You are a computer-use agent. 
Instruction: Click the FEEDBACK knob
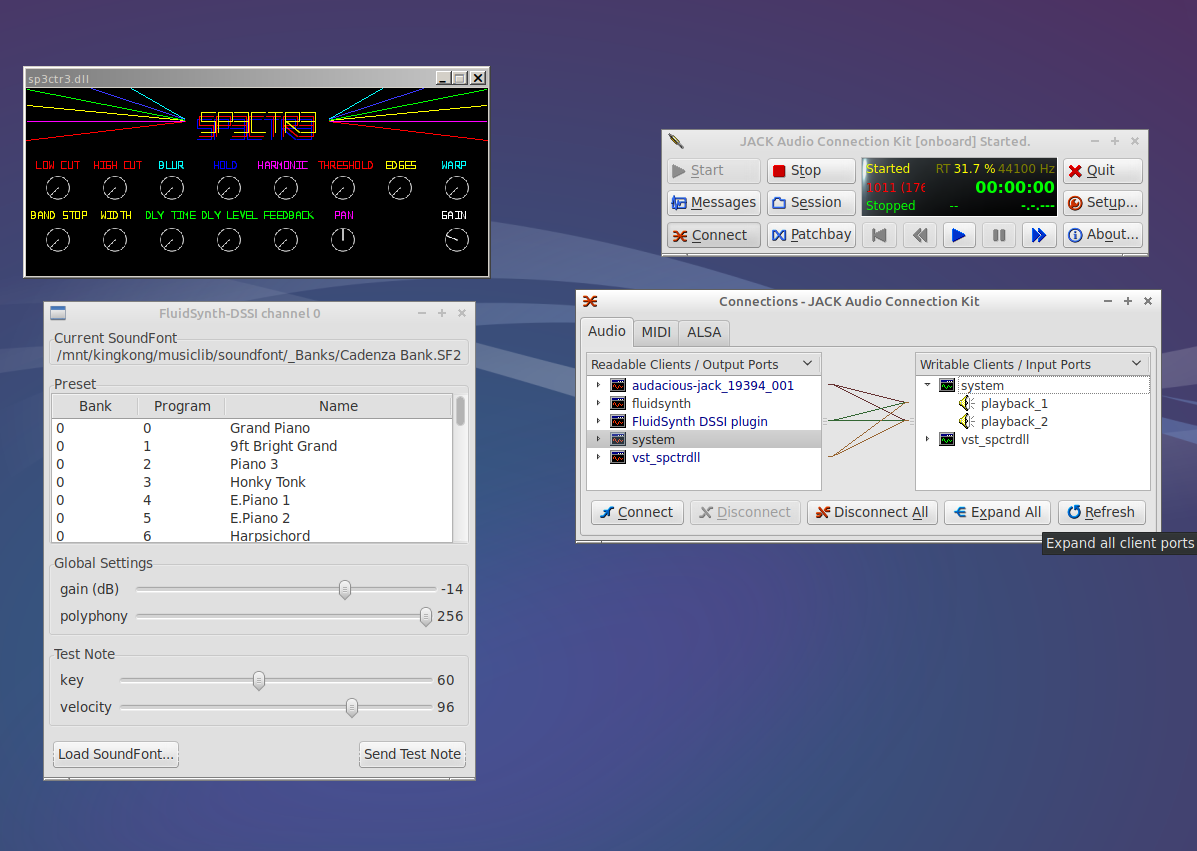click(286, 240)
